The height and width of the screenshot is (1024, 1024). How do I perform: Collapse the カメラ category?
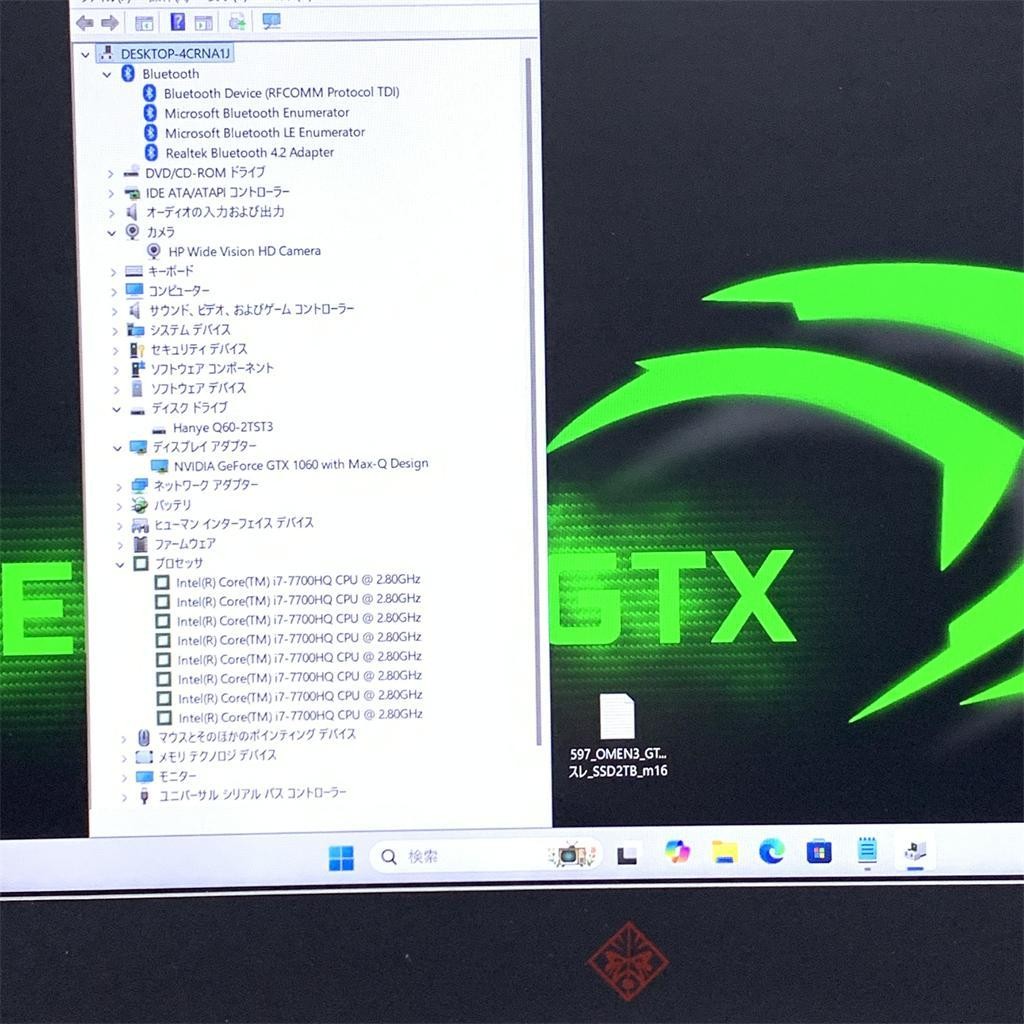click(x=112, y=233)
